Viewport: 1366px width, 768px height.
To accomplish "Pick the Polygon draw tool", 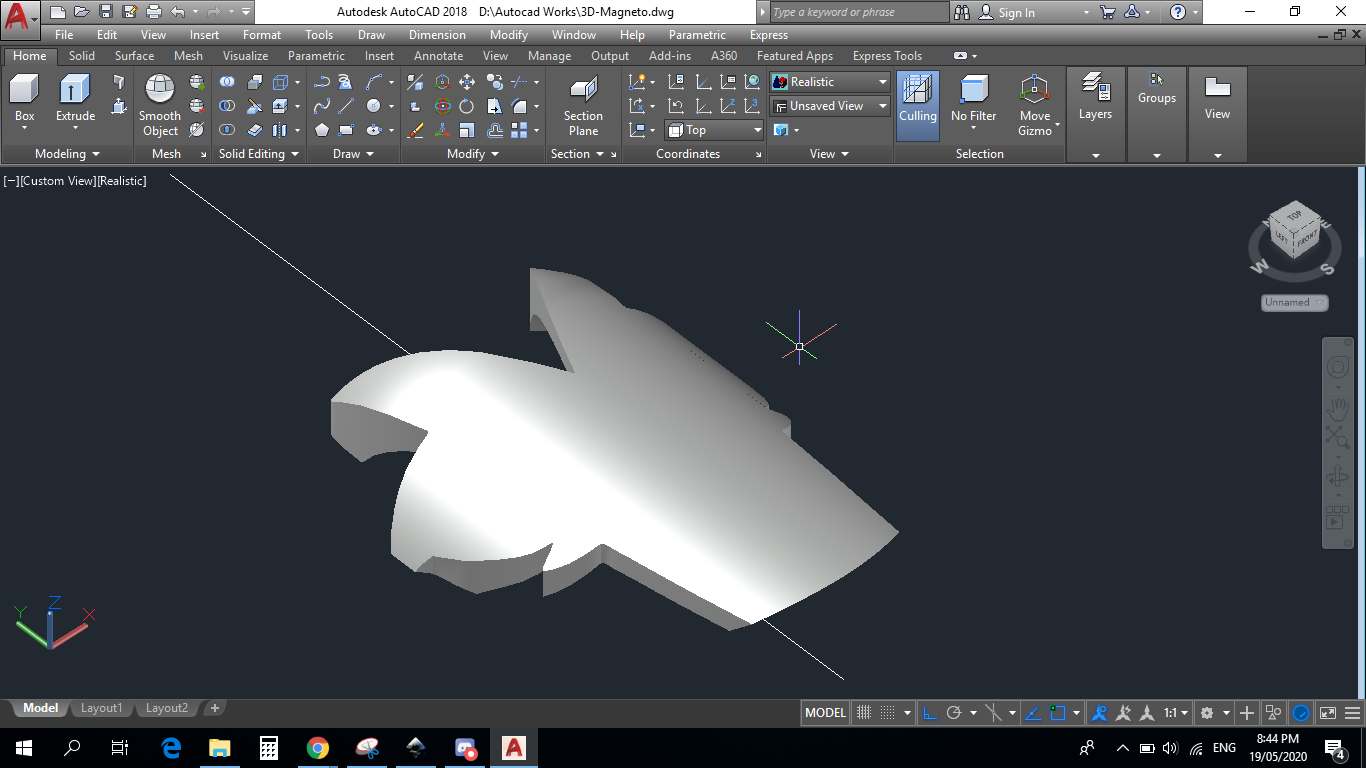I will click(321, 130).
